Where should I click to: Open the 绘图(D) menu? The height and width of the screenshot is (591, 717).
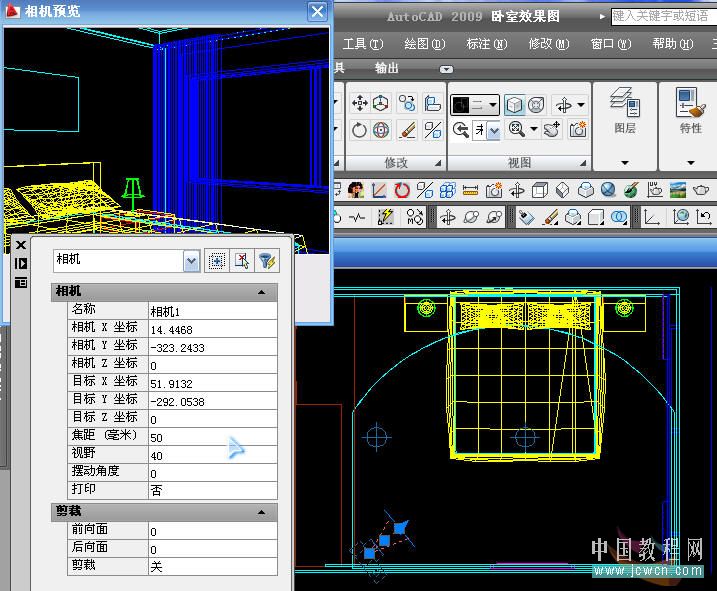(x=423, y=44)
